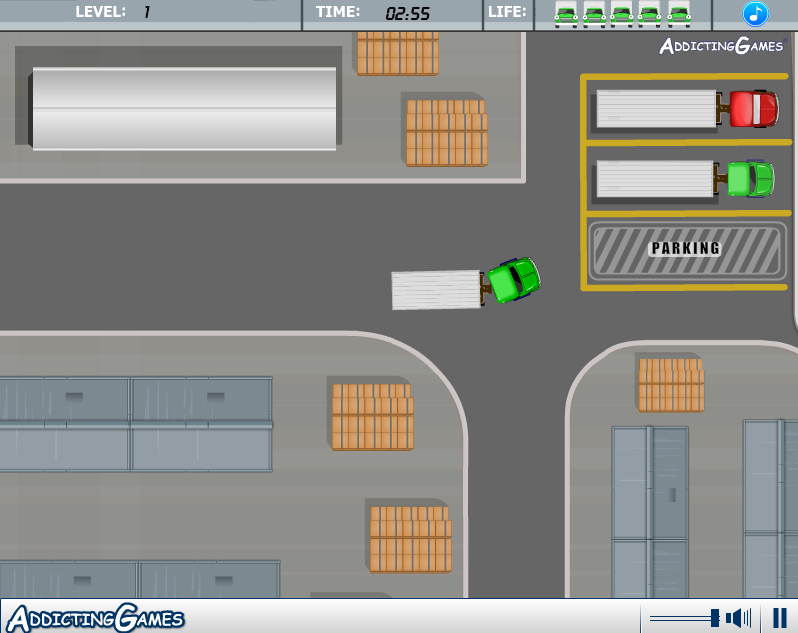Click the large white warehouse roof
The image size is (798, 633).
pyautogui.click(x=184, y=108)
